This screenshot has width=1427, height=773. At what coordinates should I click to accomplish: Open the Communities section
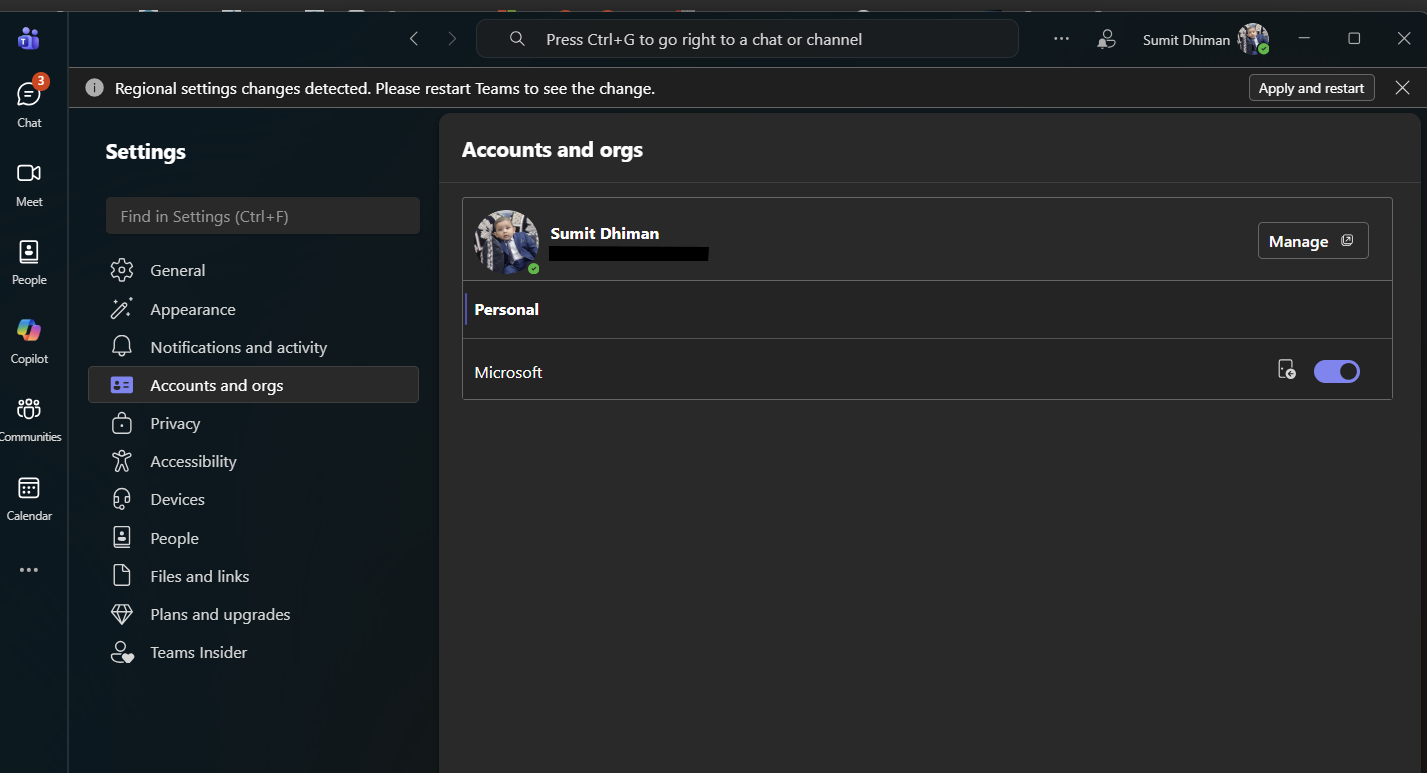[x=29, y=419]
